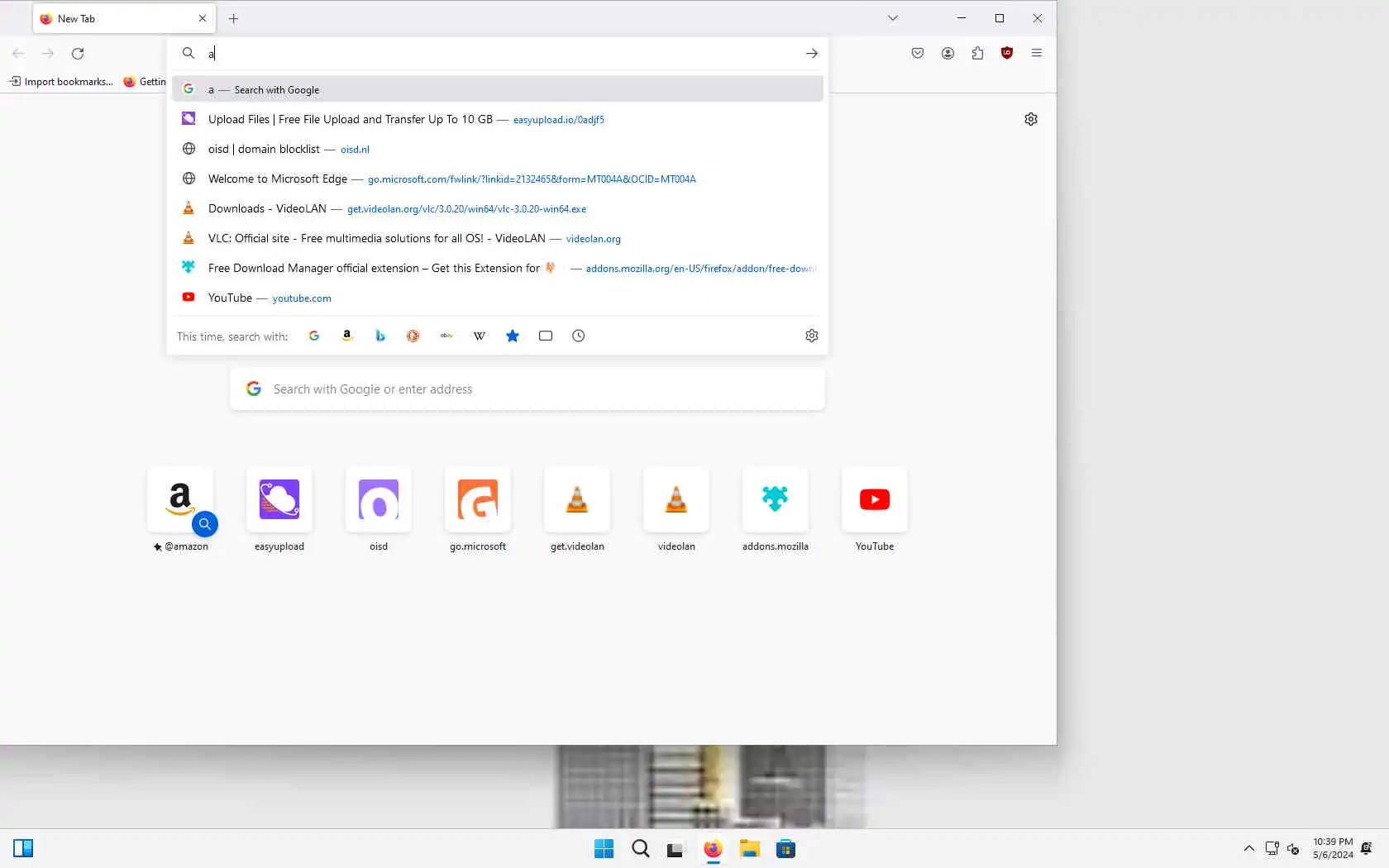The image size is (1389, 868).
Task: Open the notifications bell in system tray
Action: pyautogui.click(x=1367, y=849)
